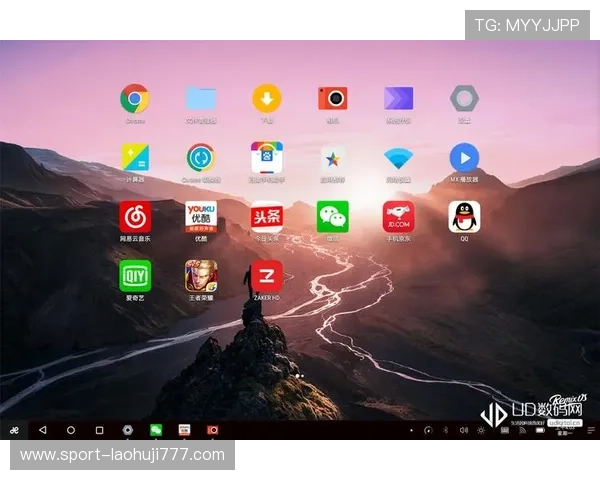The image size is (600, 480).
Task: Open the iQIYI video app
Action: (x=135, y=276)
